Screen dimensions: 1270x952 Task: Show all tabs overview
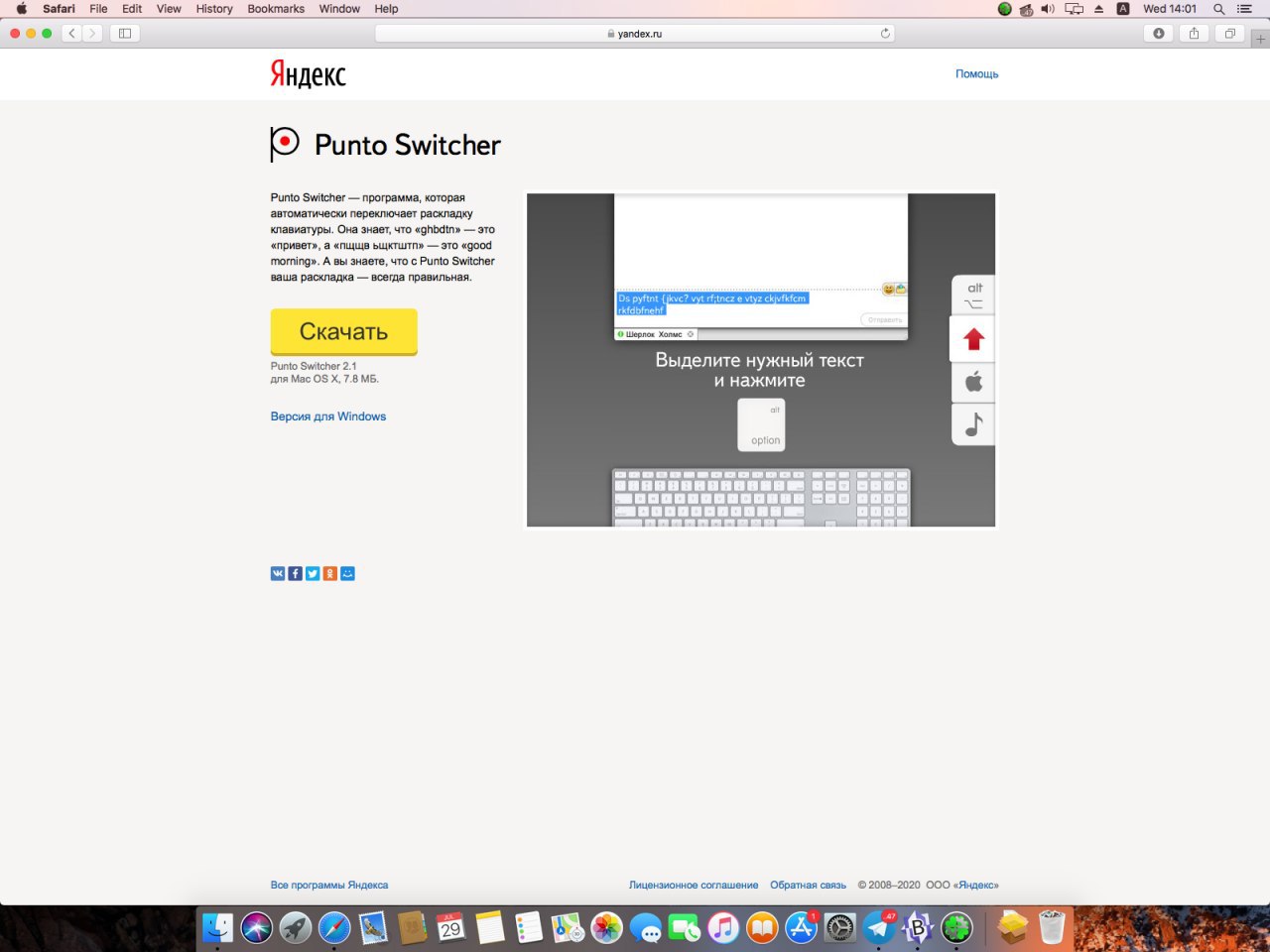point(1229,33)
